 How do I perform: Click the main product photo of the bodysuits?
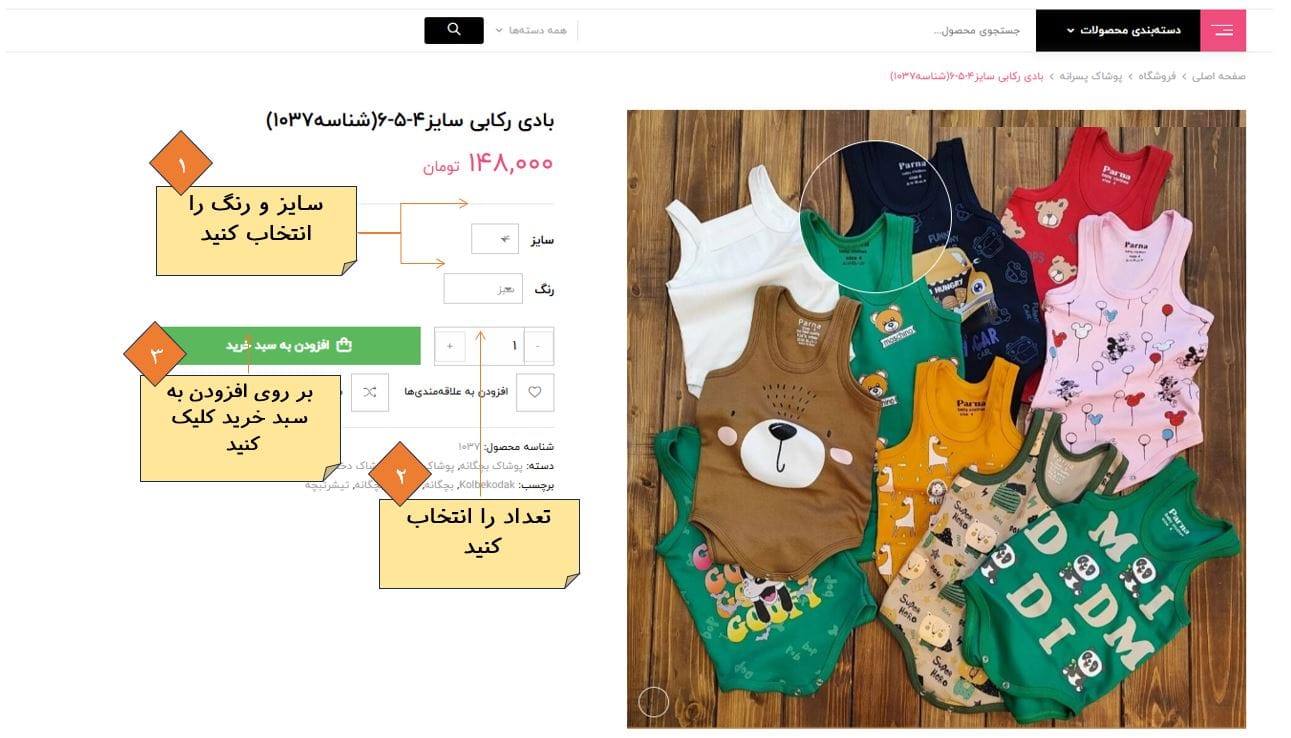(936, 419)
